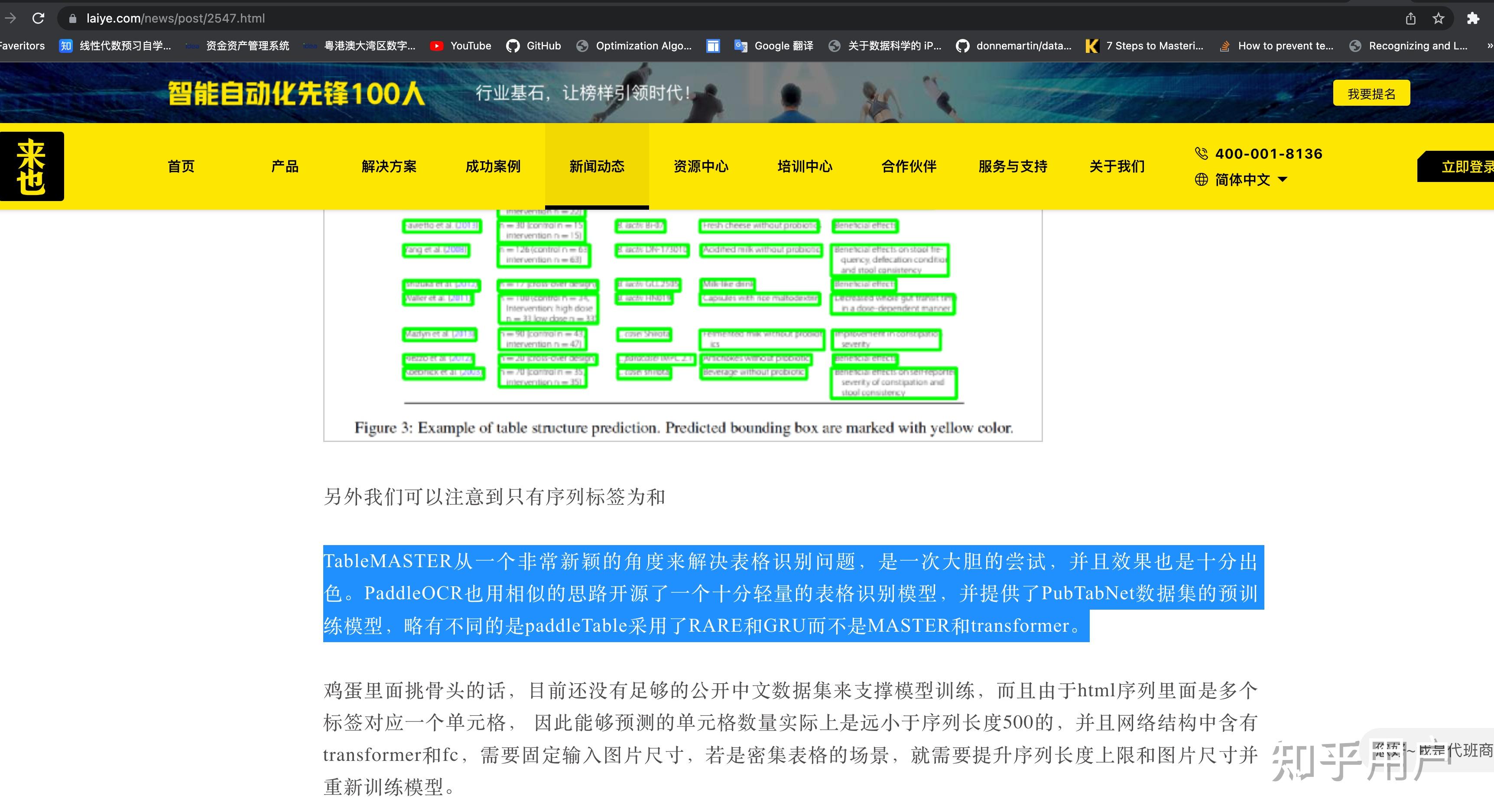
Task: Click the phone icon beside 400-001-8136
Action: click(1201, 153)
